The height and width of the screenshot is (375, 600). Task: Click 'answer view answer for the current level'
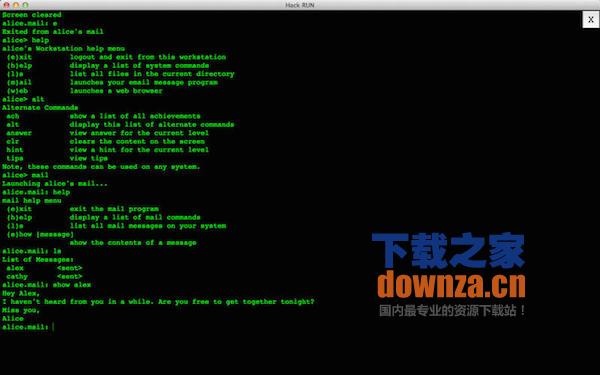[x=108, y=133]
